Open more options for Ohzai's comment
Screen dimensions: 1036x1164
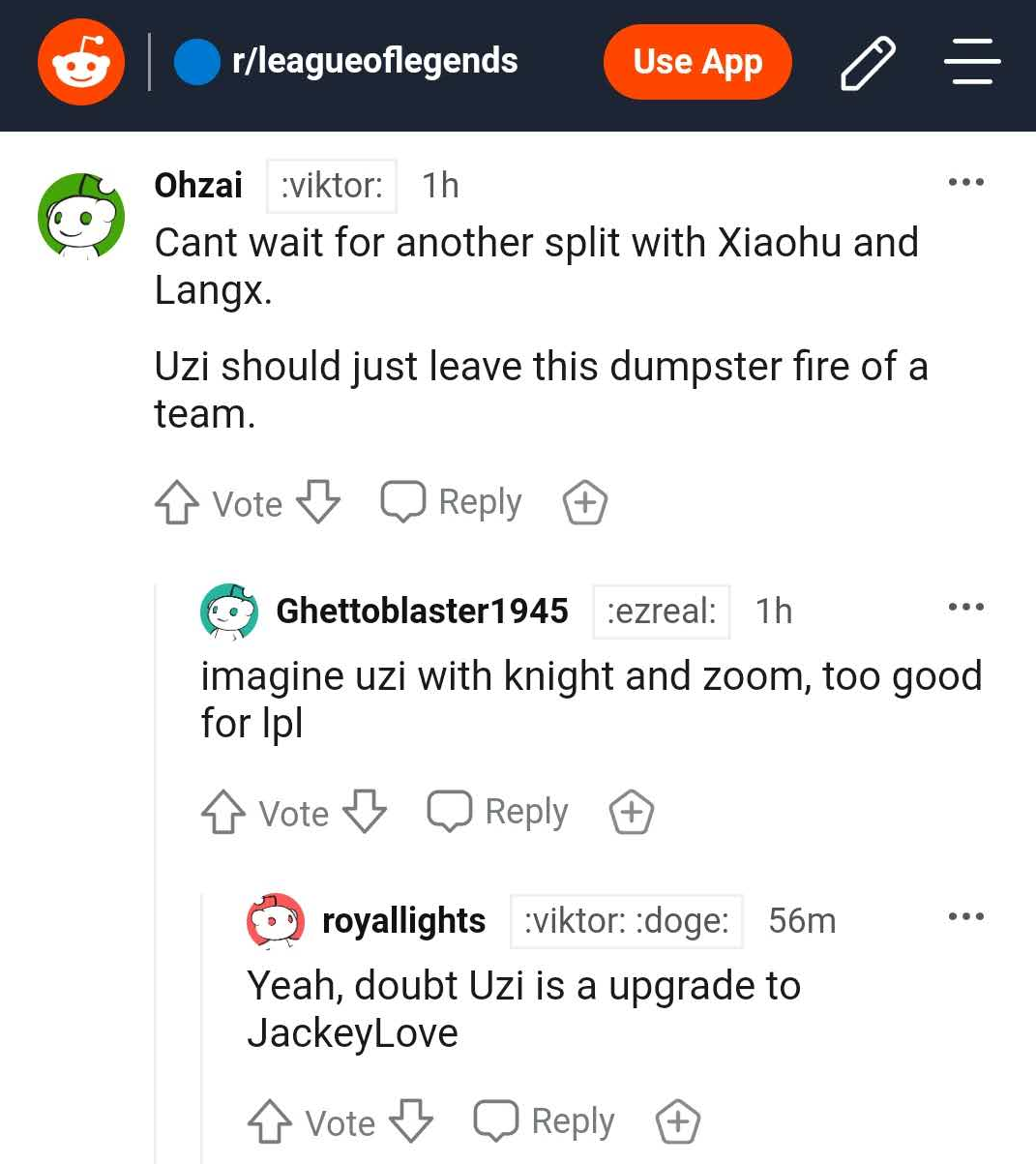pos(965,182)
